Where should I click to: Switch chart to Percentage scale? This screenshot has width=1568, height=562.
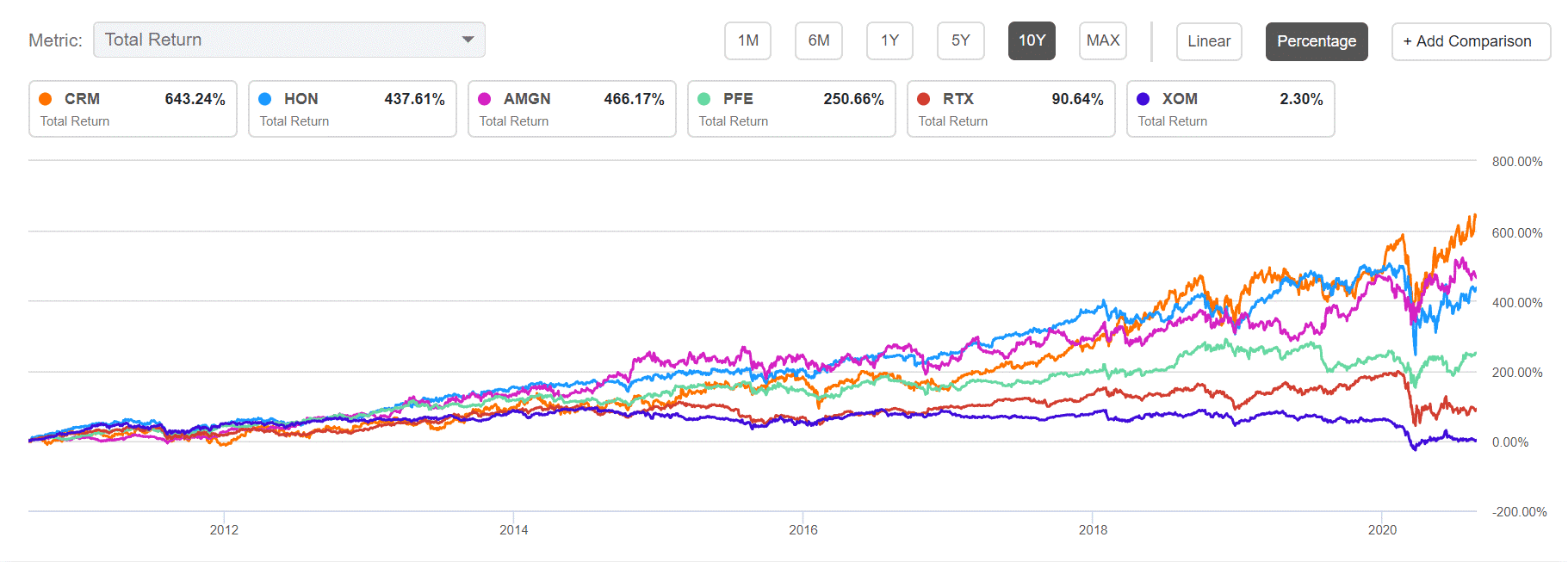(1317, 41)
